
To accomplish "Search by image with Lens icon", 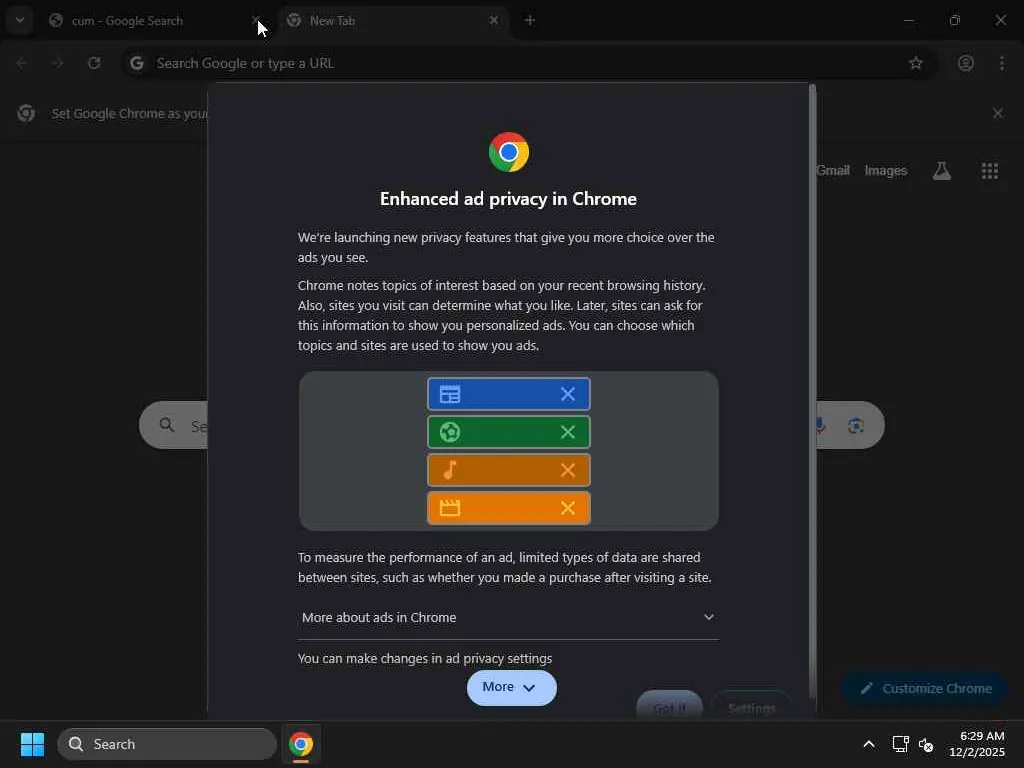I will (856, 426).
